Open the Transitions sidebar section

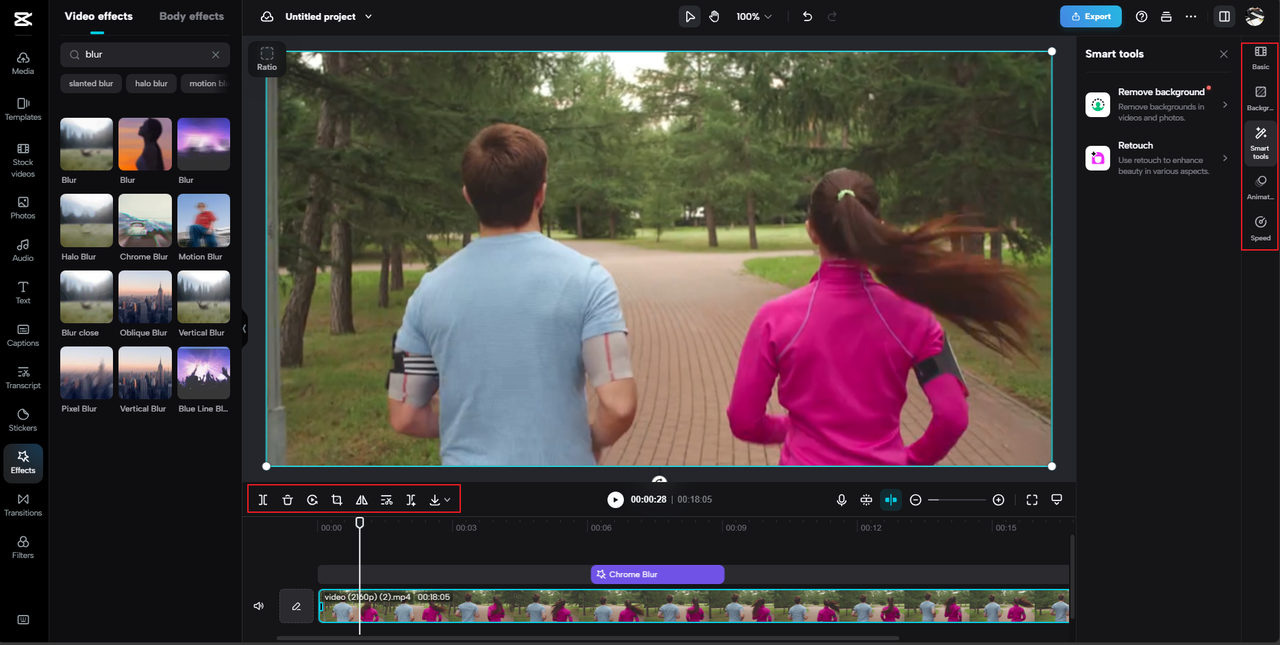pyautogui.click(x=23, y=505)
